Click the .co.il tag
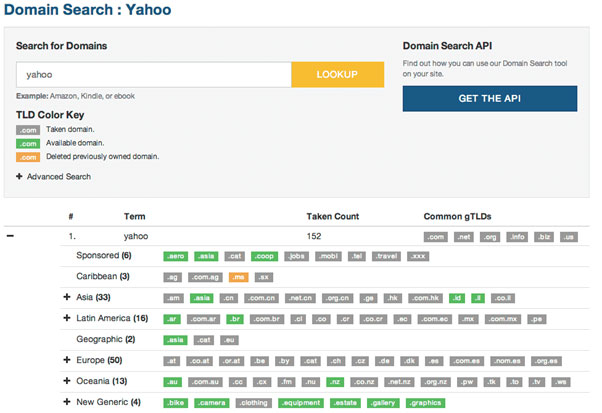602x413 pixels. click(503, 298)
